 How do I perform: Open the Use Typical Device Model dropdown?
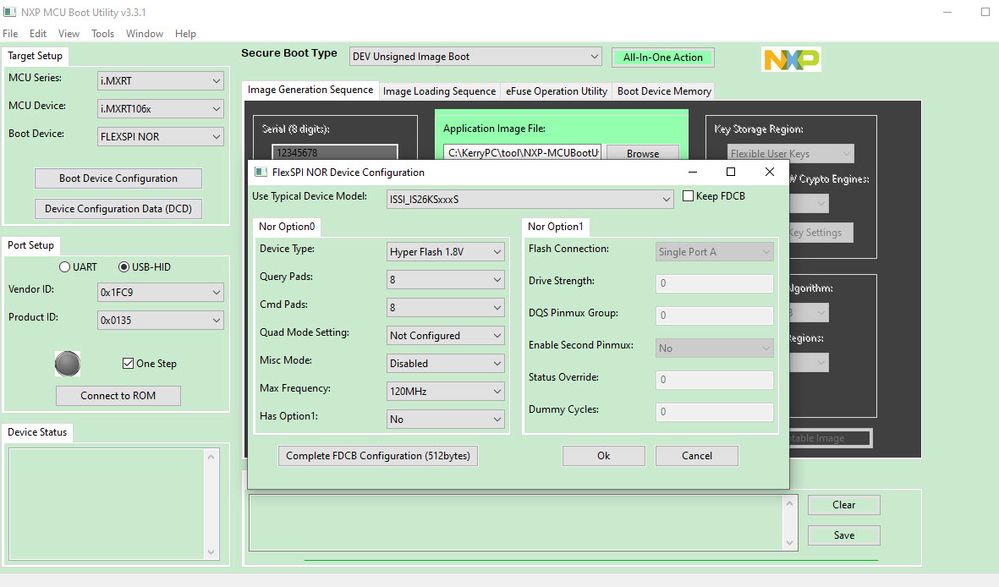tap(529, 199)
